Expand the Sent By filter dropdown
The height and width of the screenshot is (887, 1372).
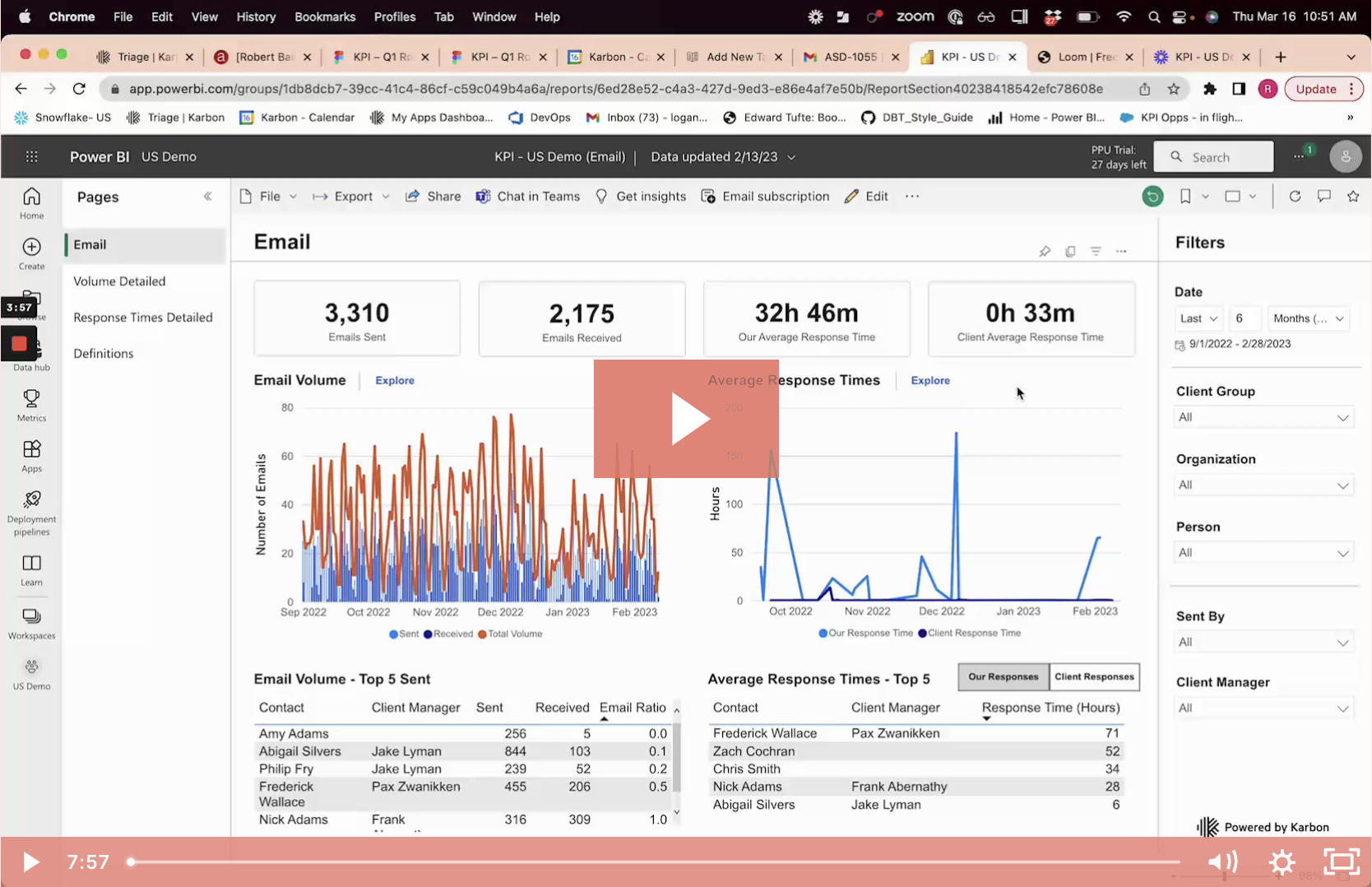(x=1263, y=643)
